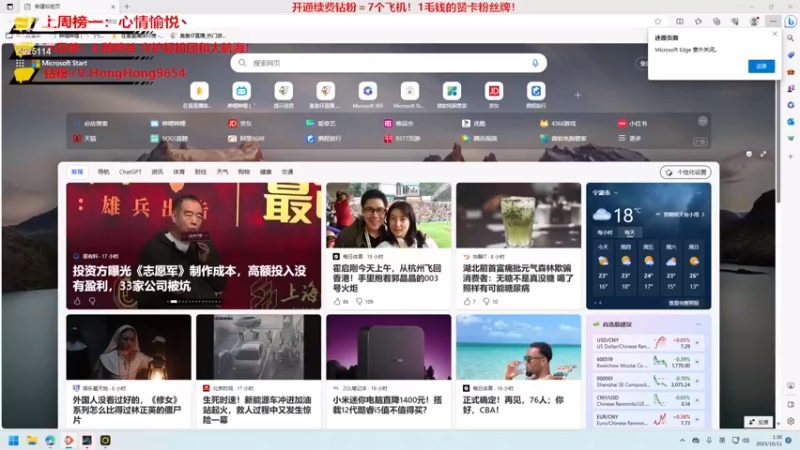
Task: Click the web search input field
Action: point(389,63)
